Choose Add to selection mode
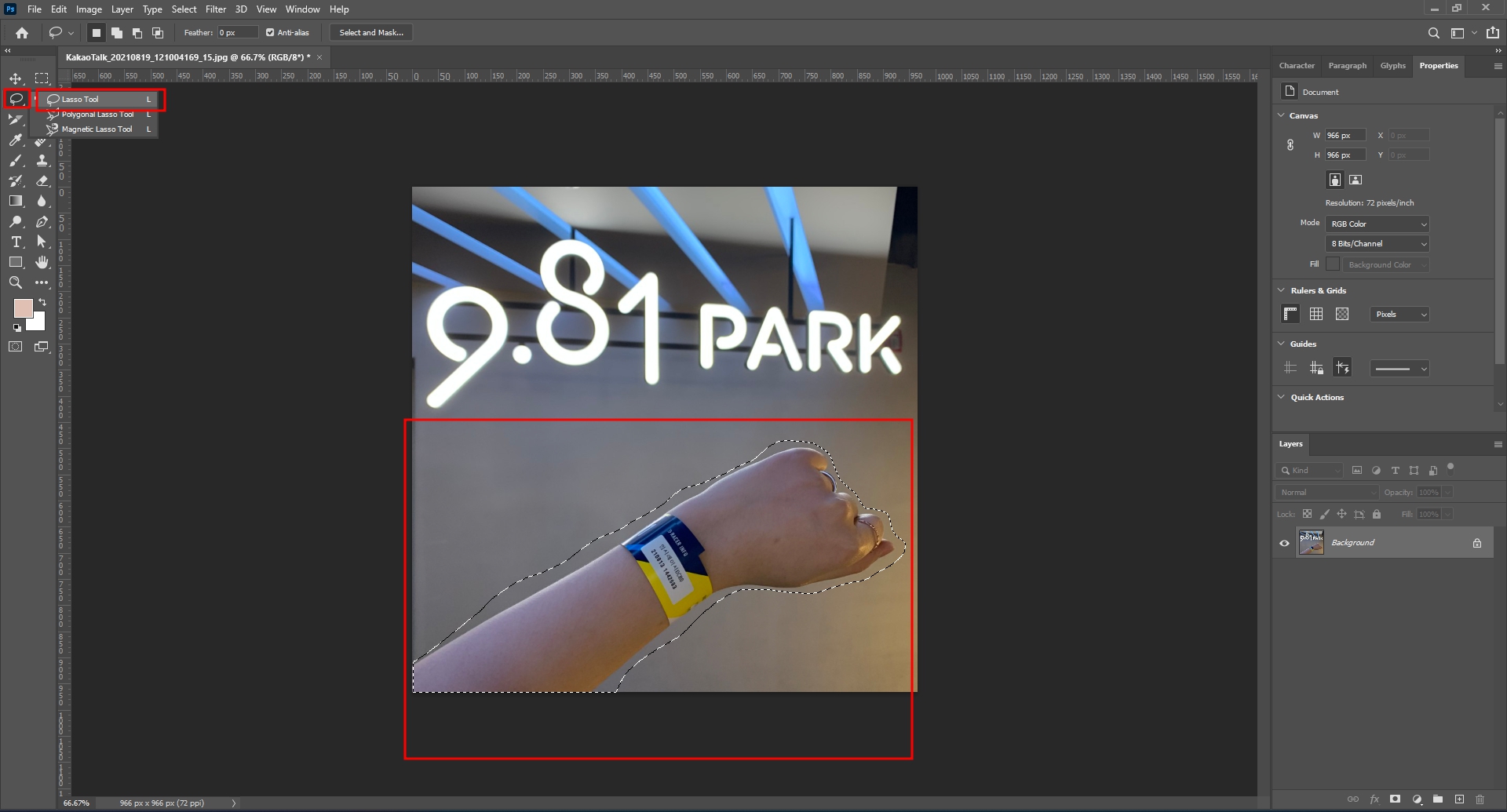1507x812 pixels. tap(117, 33)
